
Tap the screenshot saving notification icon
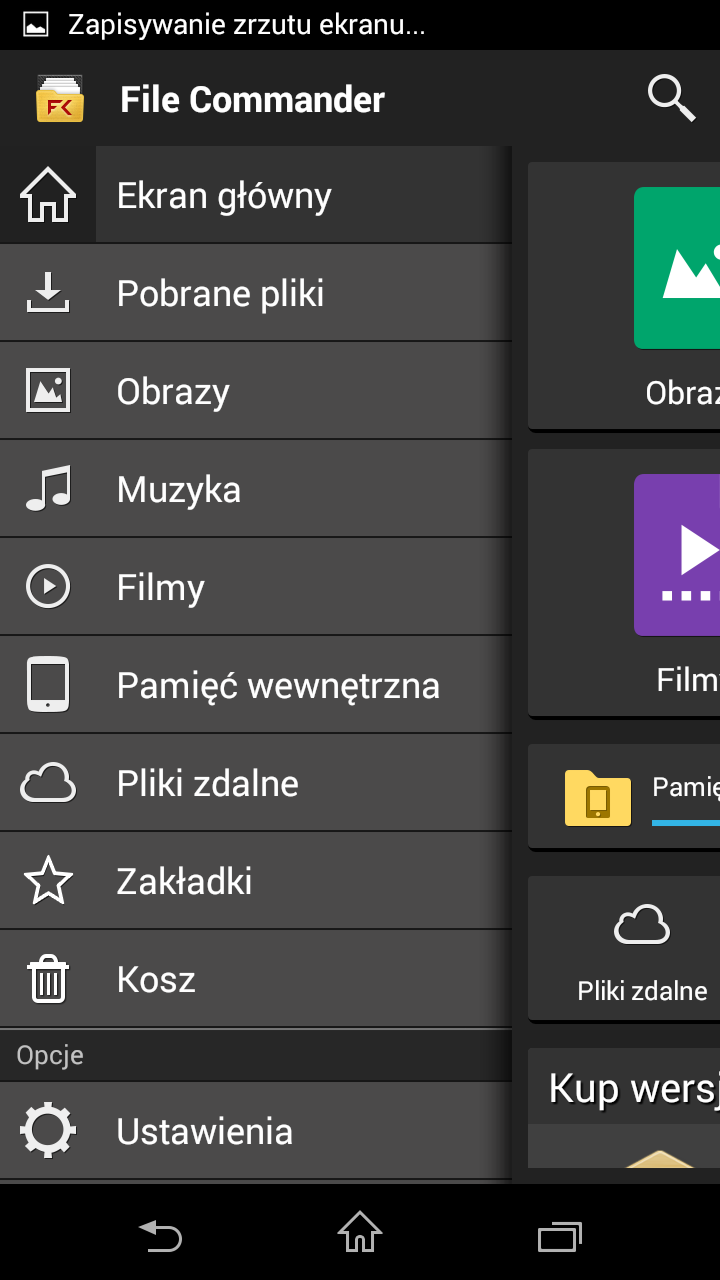coord(36,25)
